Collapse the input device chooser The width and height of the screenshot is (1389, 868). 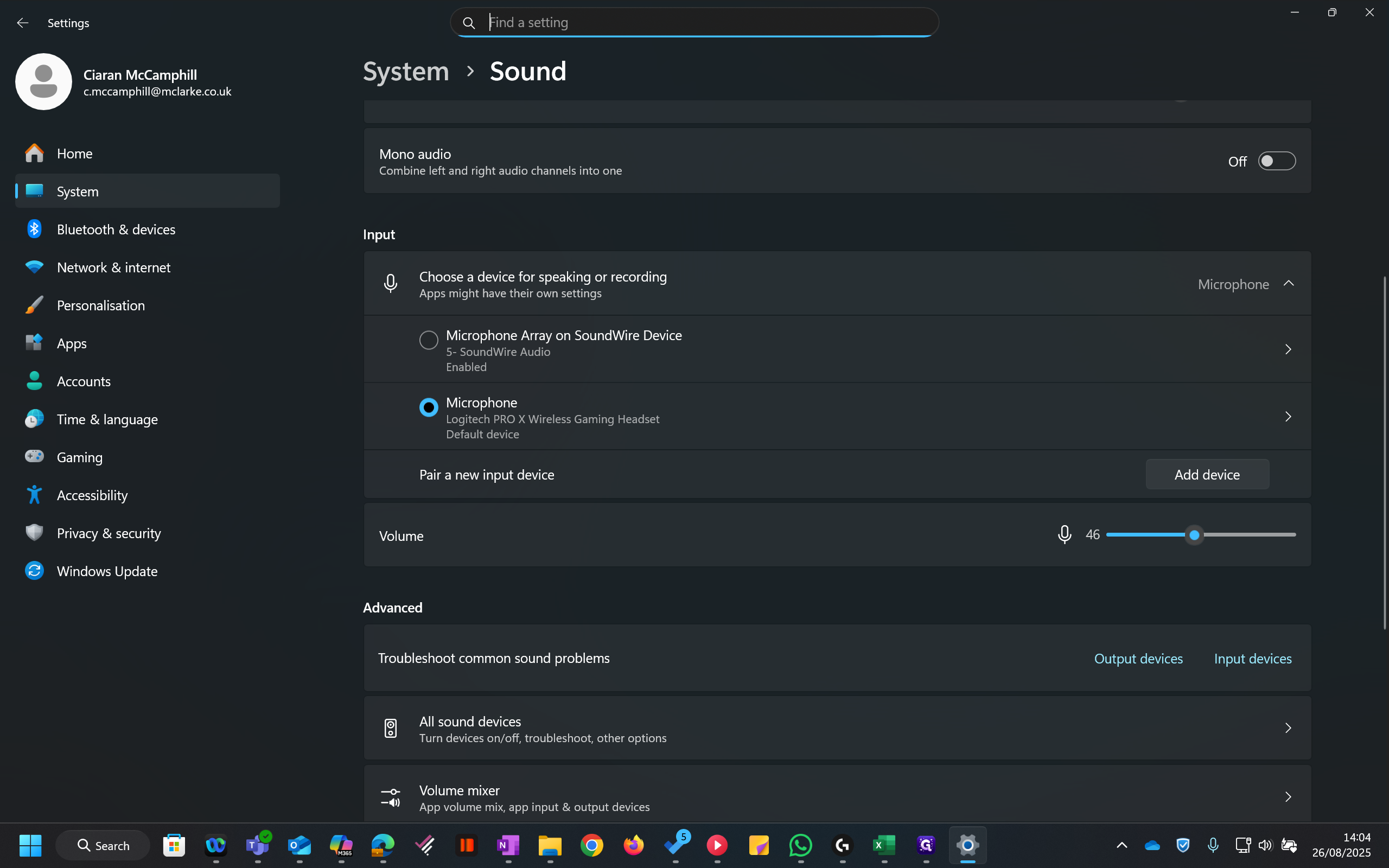coord(1289,284)
